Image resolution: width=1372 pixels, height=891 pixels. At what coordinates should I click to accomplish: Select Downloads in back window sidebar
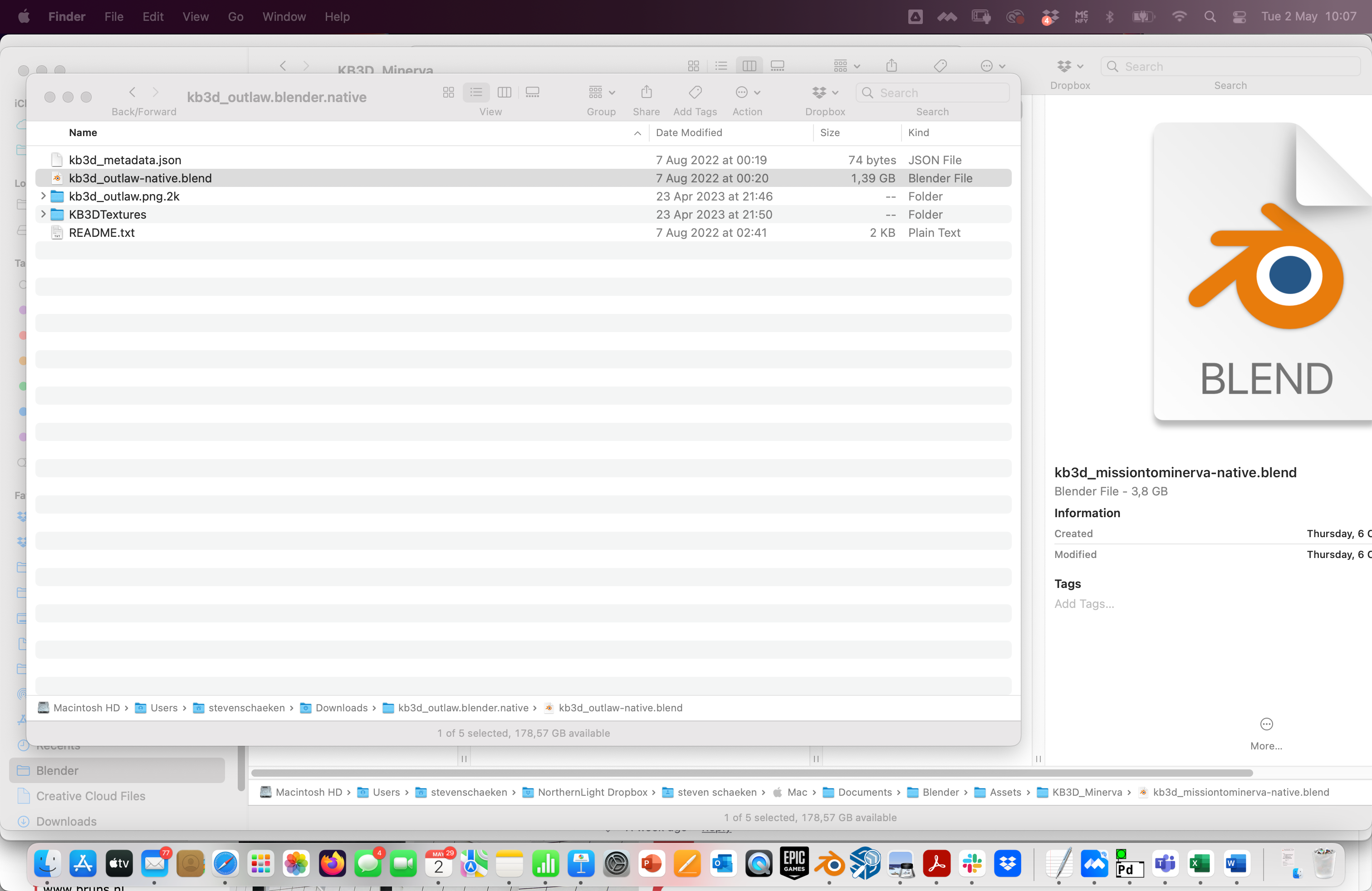tap(117, 821)
